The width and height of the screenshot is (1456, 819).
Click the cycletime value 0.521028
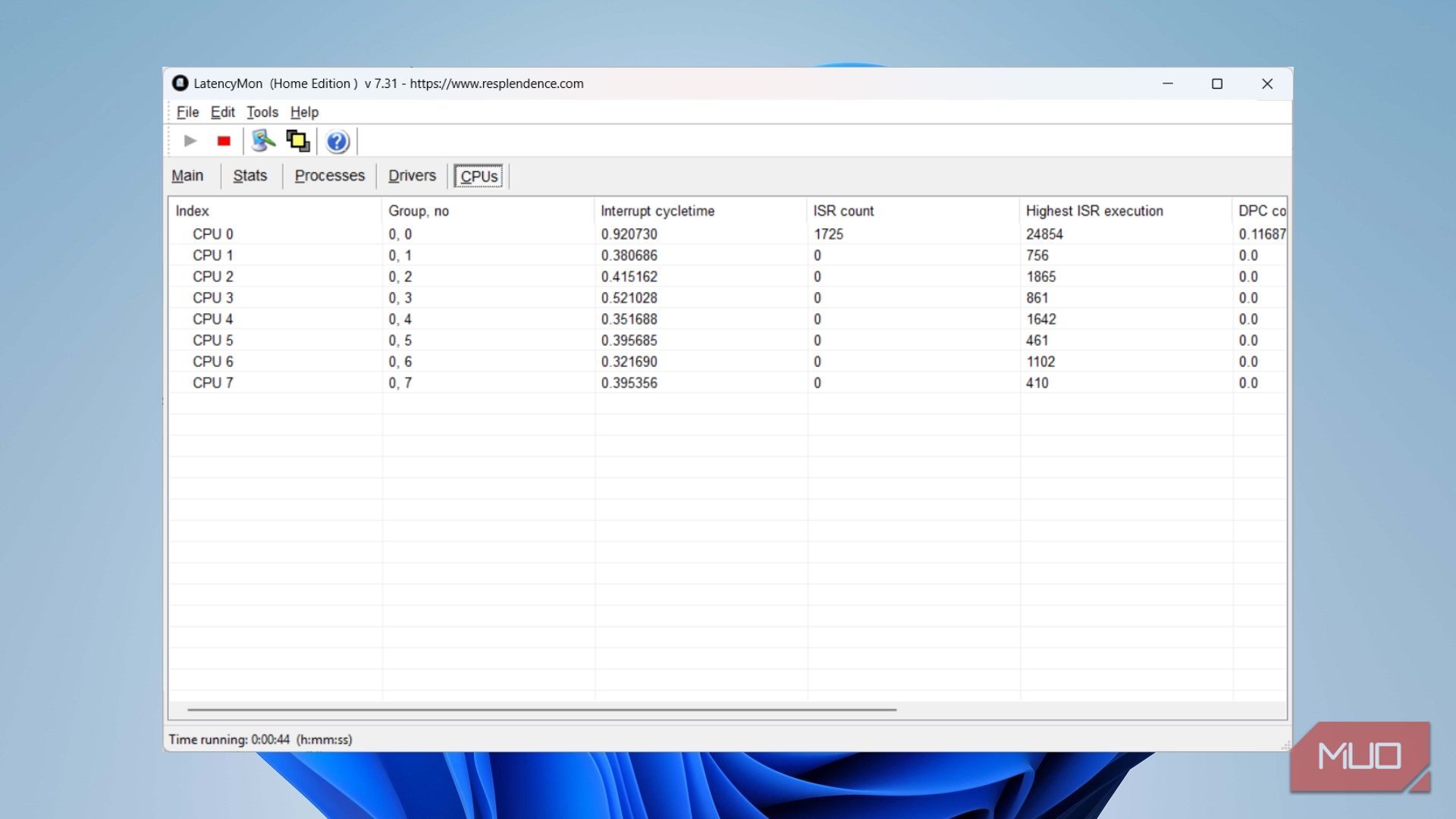[629, 298]
